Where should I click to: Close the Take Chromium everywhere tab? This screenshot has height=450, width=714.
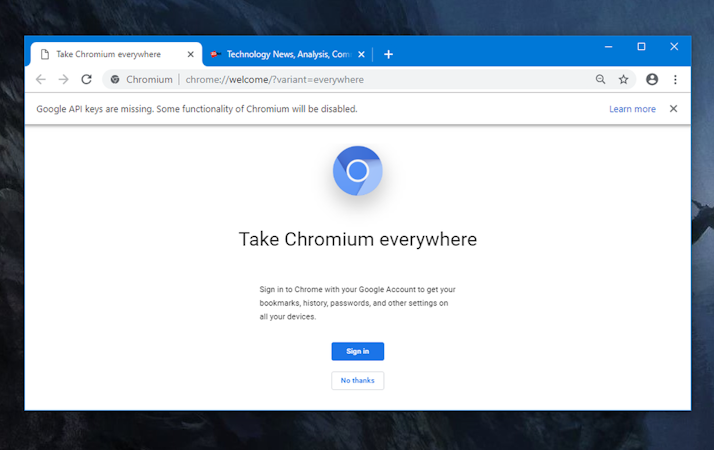191,54
